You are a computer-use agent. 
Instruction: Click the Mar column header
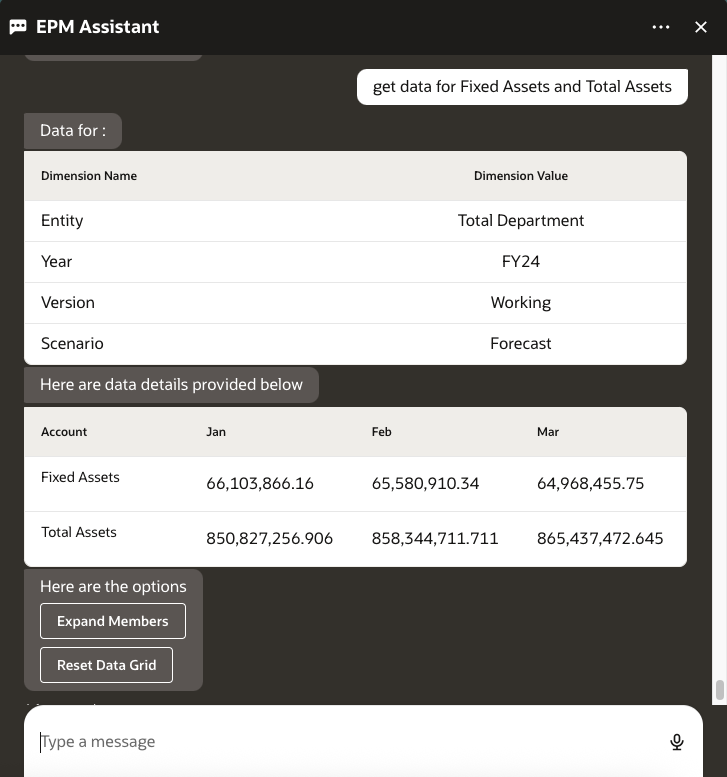pos(548,432)
